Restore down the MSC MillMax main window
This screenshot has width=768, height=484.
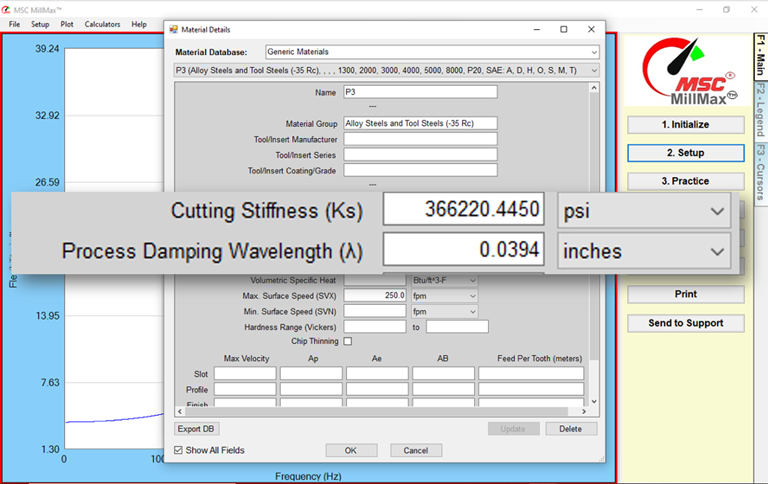click(726, 10)
